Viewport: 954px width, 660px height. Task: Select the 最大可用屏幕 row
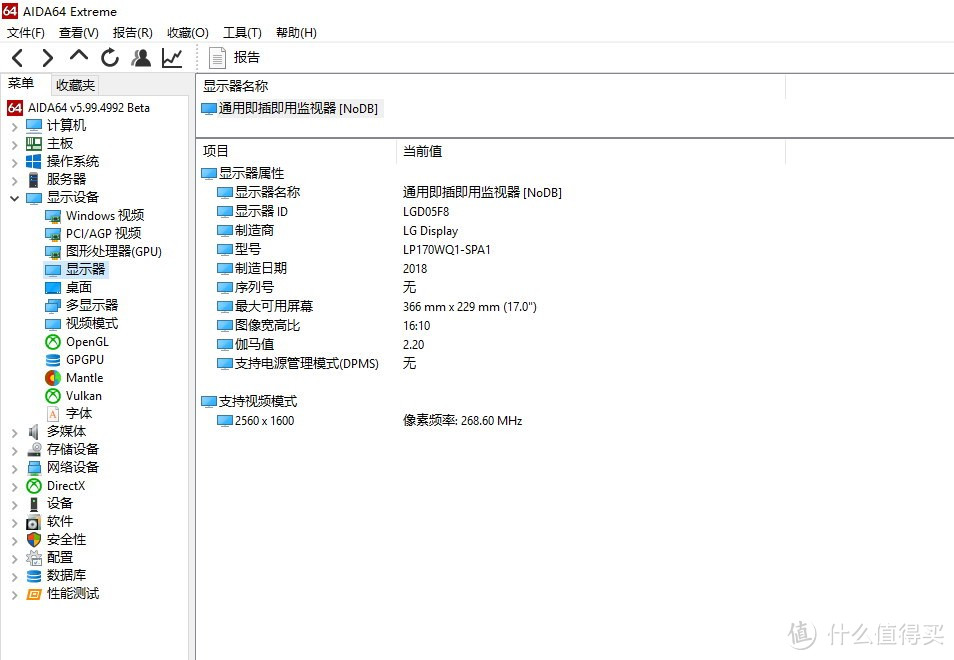point(377,307)
